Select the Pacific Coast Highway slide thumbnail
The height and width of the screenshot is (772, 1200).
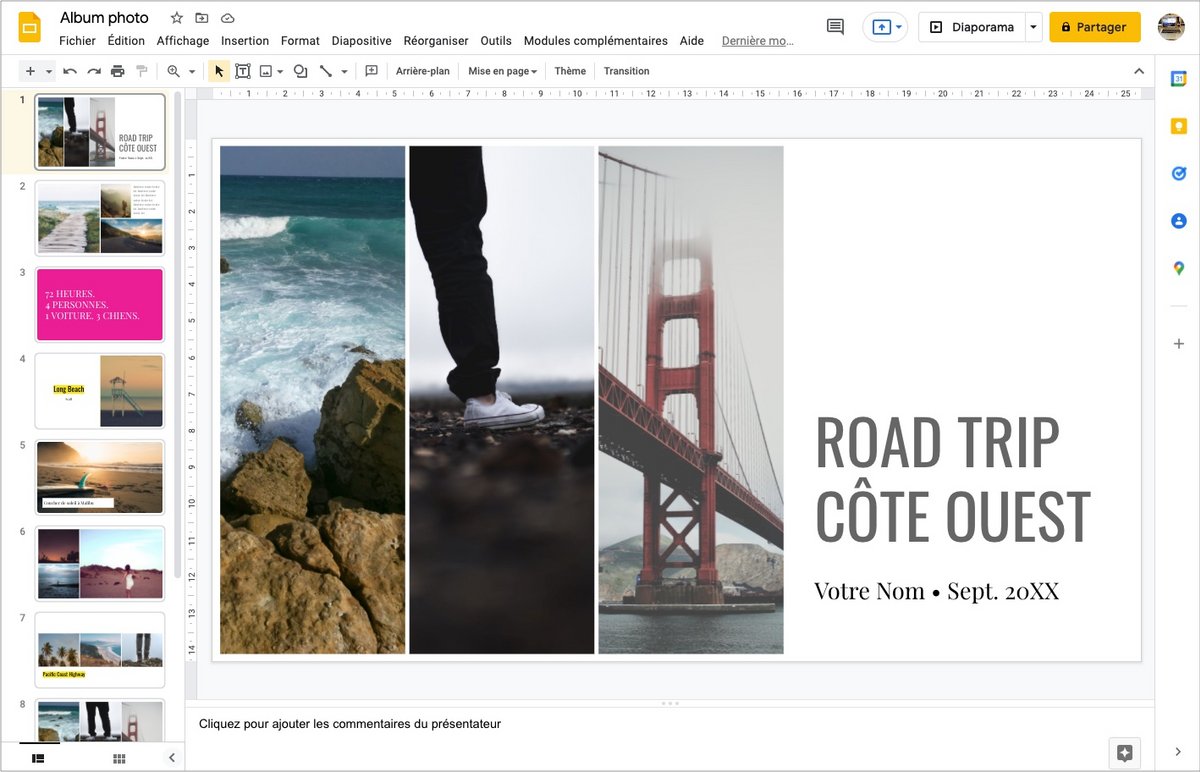100,650
